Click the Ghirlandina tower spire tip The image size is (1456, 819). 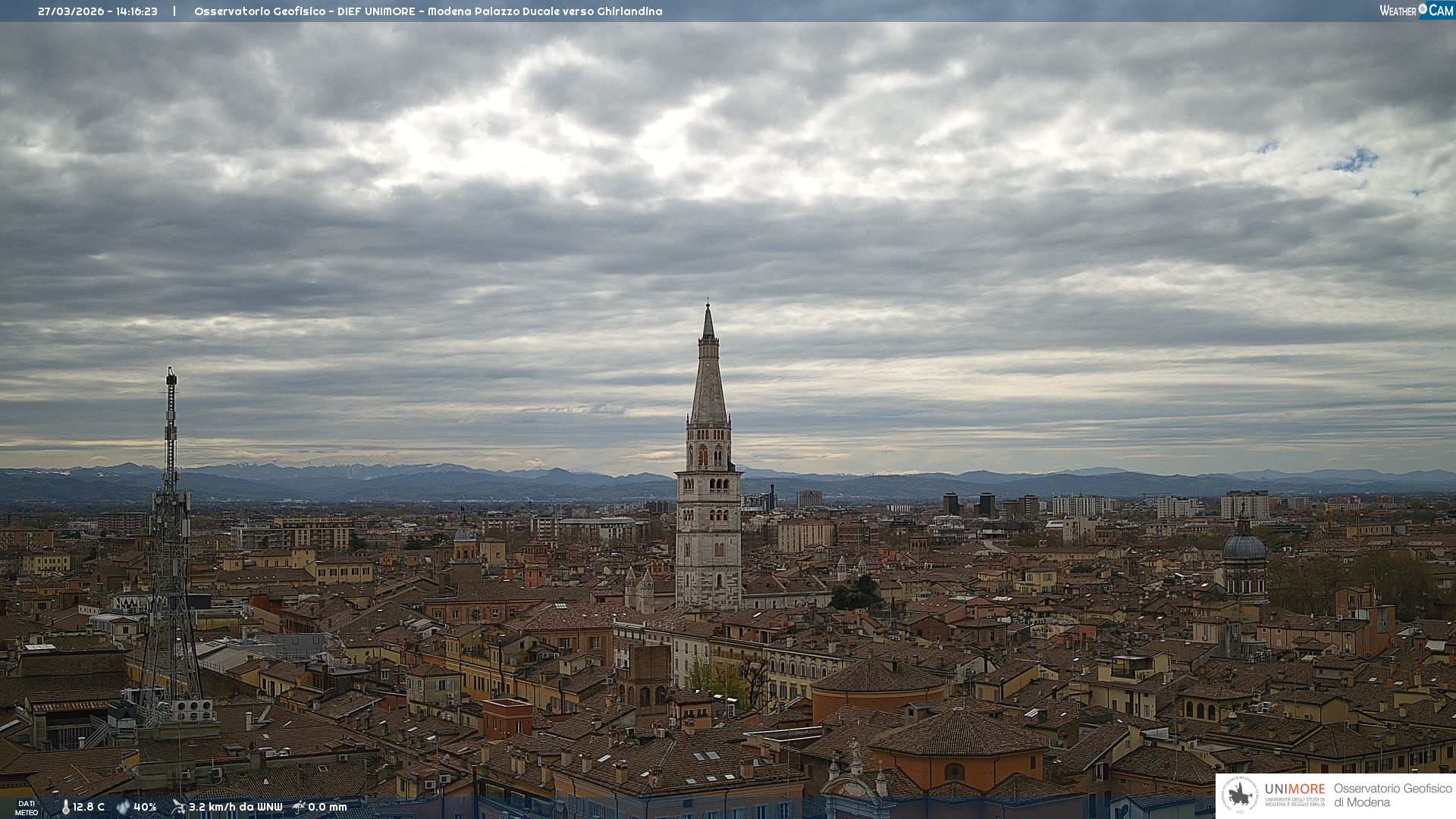pos(708,305)
